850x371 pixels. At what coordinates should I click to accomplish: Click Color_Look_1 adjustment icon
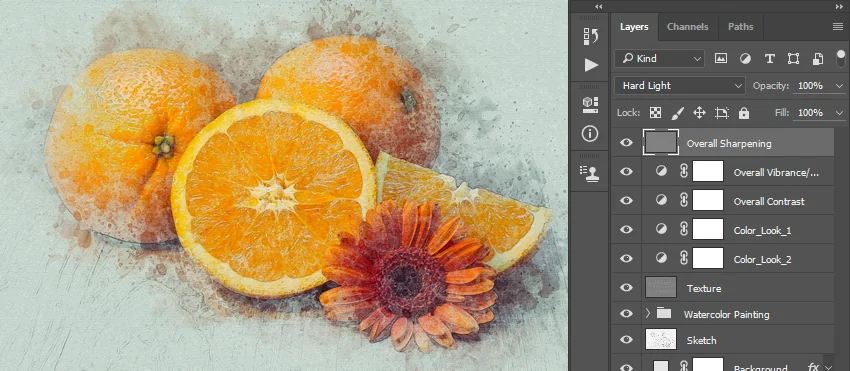[x=661, y=229]
